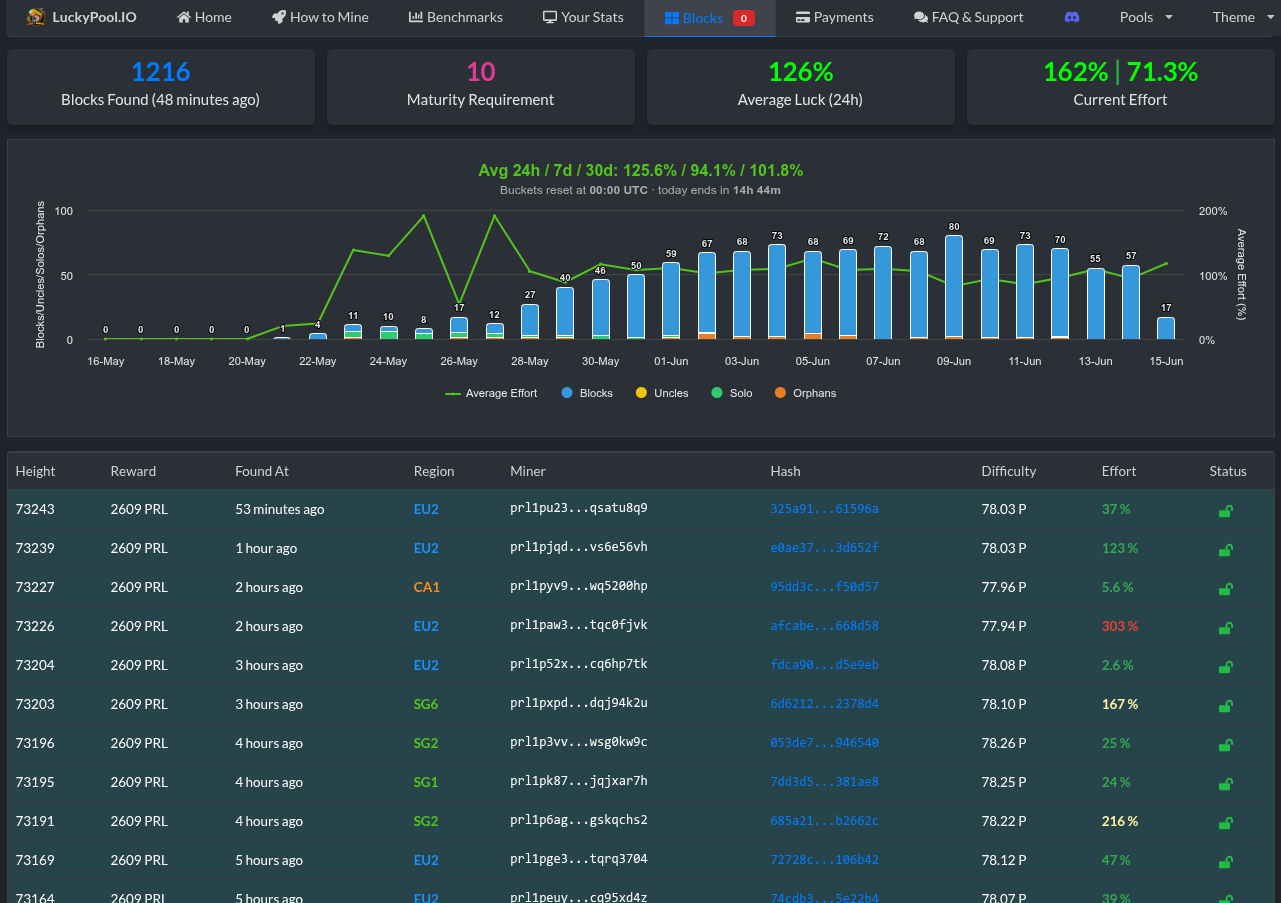Click the 15-Jun bar labeled 17
The width and height of the screenshot is (1281, 903).
click(1166, 329)
